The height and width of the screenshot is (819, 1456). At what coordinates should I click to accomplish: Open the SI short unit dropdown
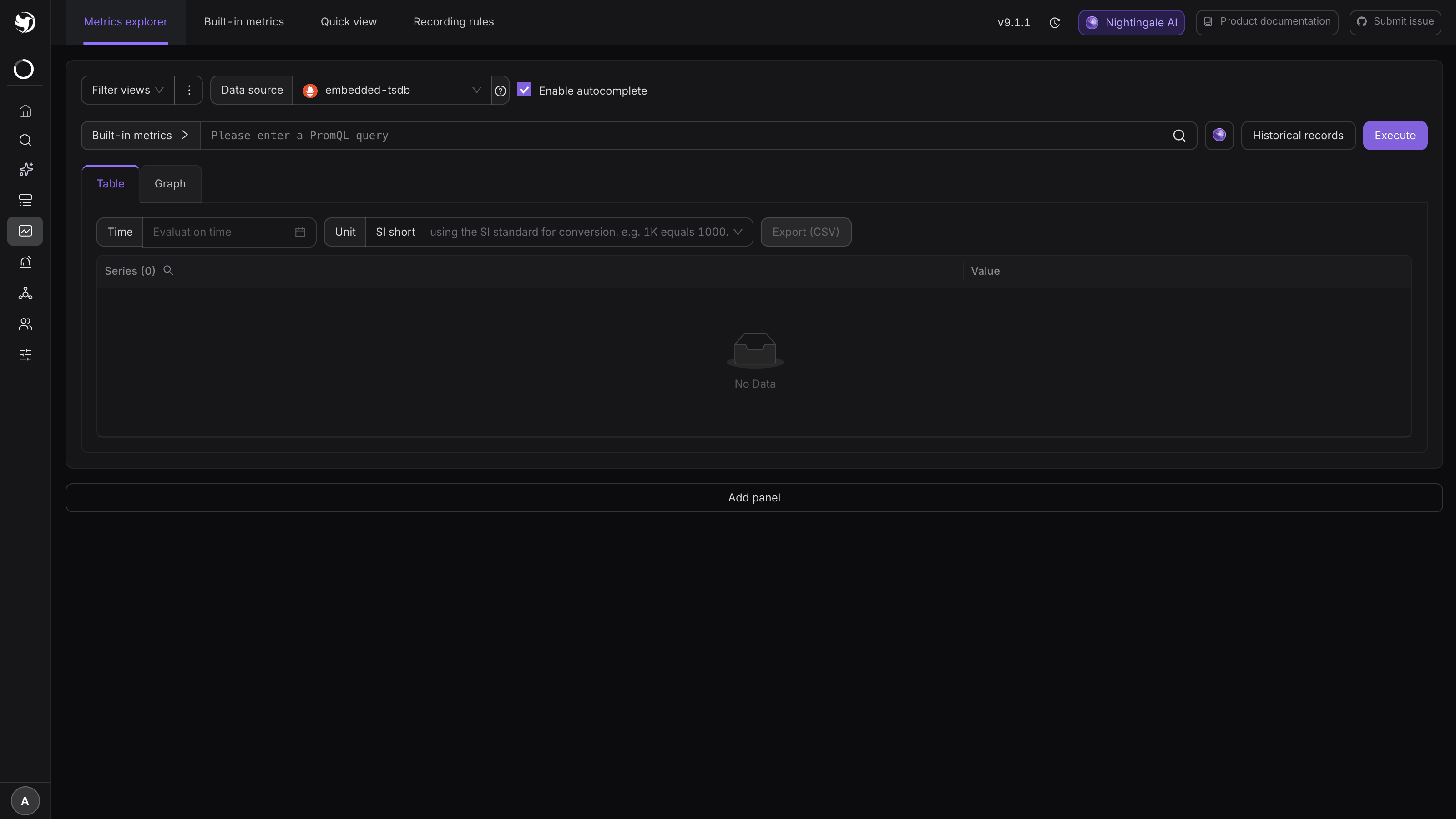coord(559,233)
